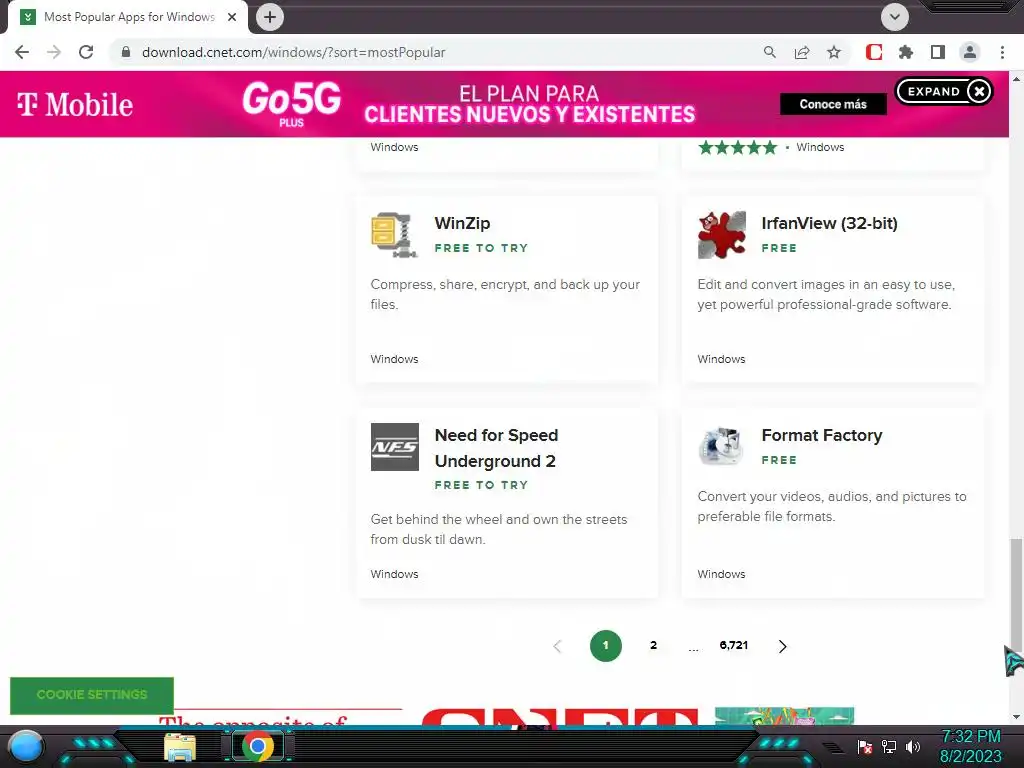The height and width of the screenshot is (768, 1024).
Task: Click FREE label under Format Factory
Action: (x=779, y=460)
